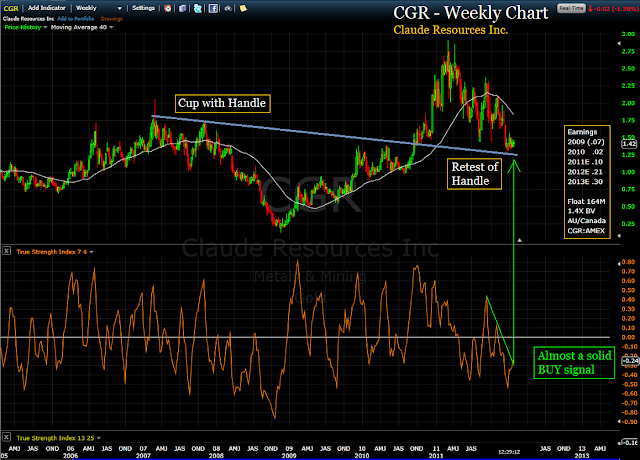
Task: Click the cube icon in the toolbar
Action: click(183, 8)
